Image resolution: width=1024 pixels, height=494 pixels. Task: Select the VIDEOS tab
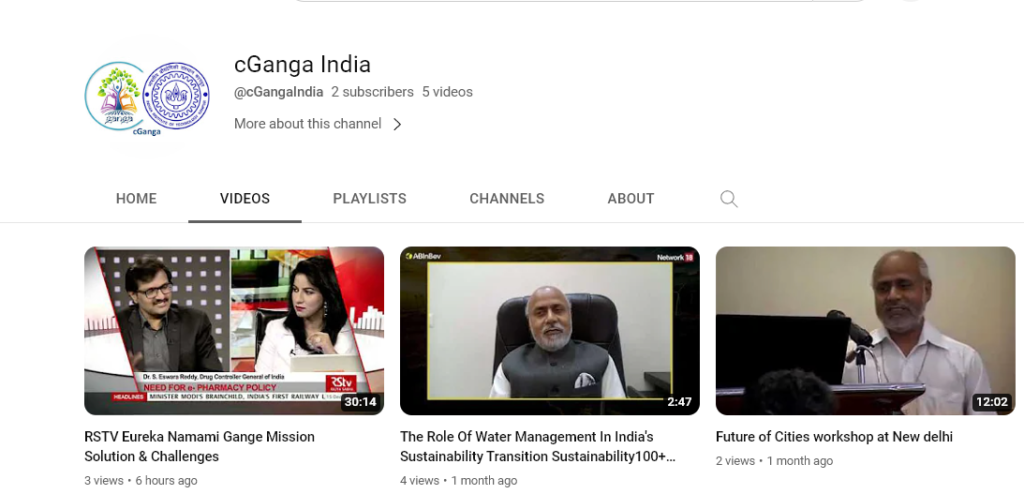pyautogui.click(x=245, y=199)
